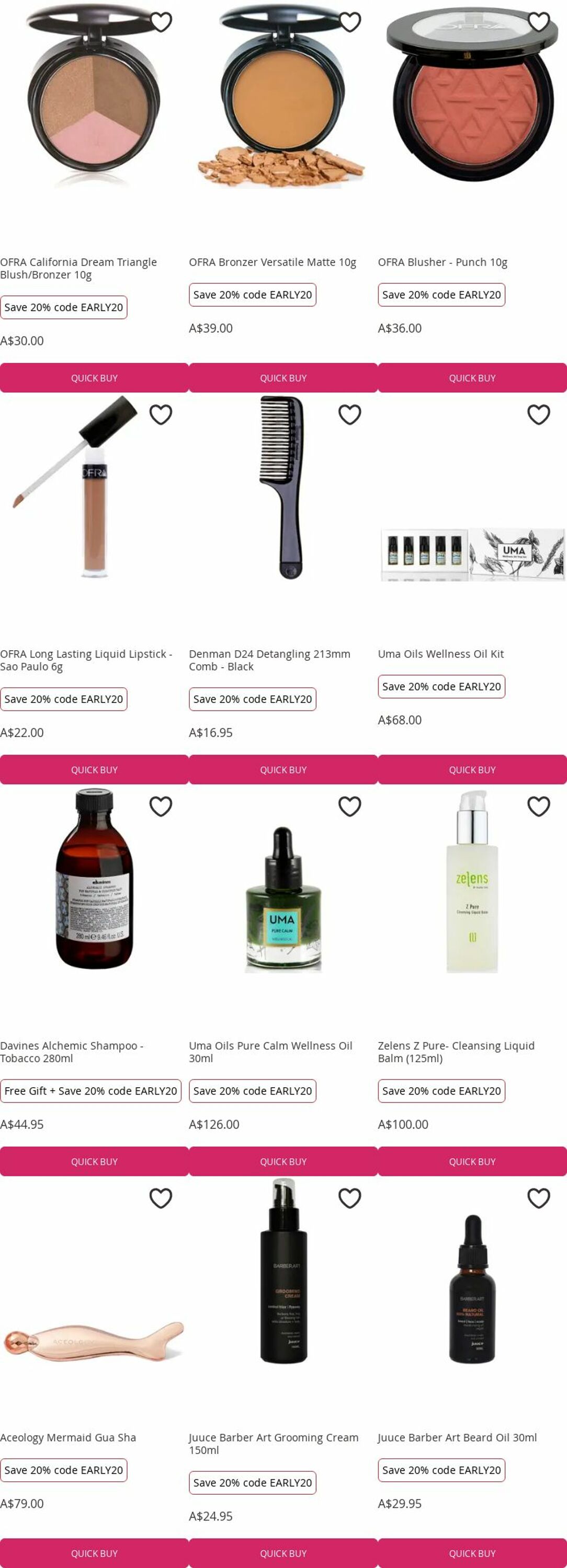
Task: Add OFRA California Dream Triangle to wishlist
Action: tap(161, 22)
